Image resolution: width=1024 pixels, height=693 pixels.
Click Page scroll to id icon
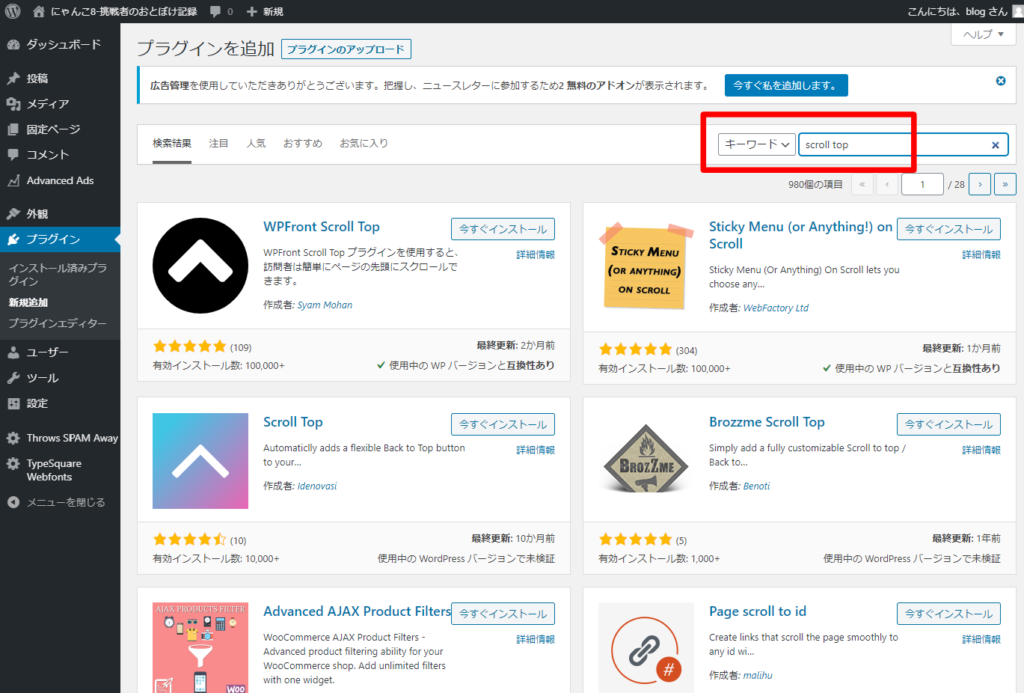pyautogui.click(x=646, y=647)
